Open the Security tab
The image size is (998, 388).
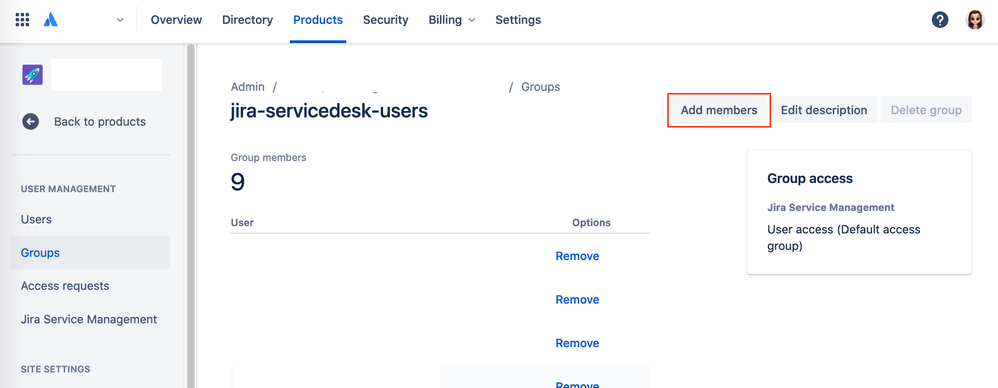pos(386,20)
